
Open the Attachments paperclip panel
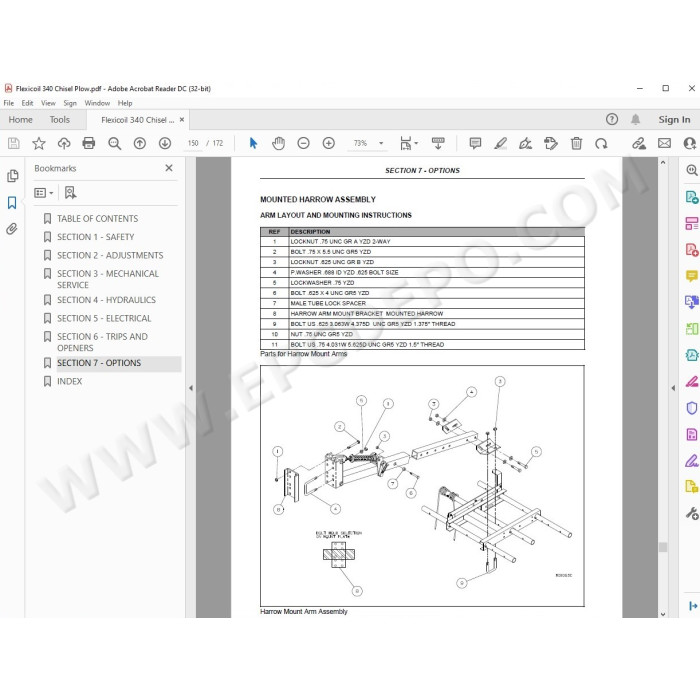click(12, 229)
